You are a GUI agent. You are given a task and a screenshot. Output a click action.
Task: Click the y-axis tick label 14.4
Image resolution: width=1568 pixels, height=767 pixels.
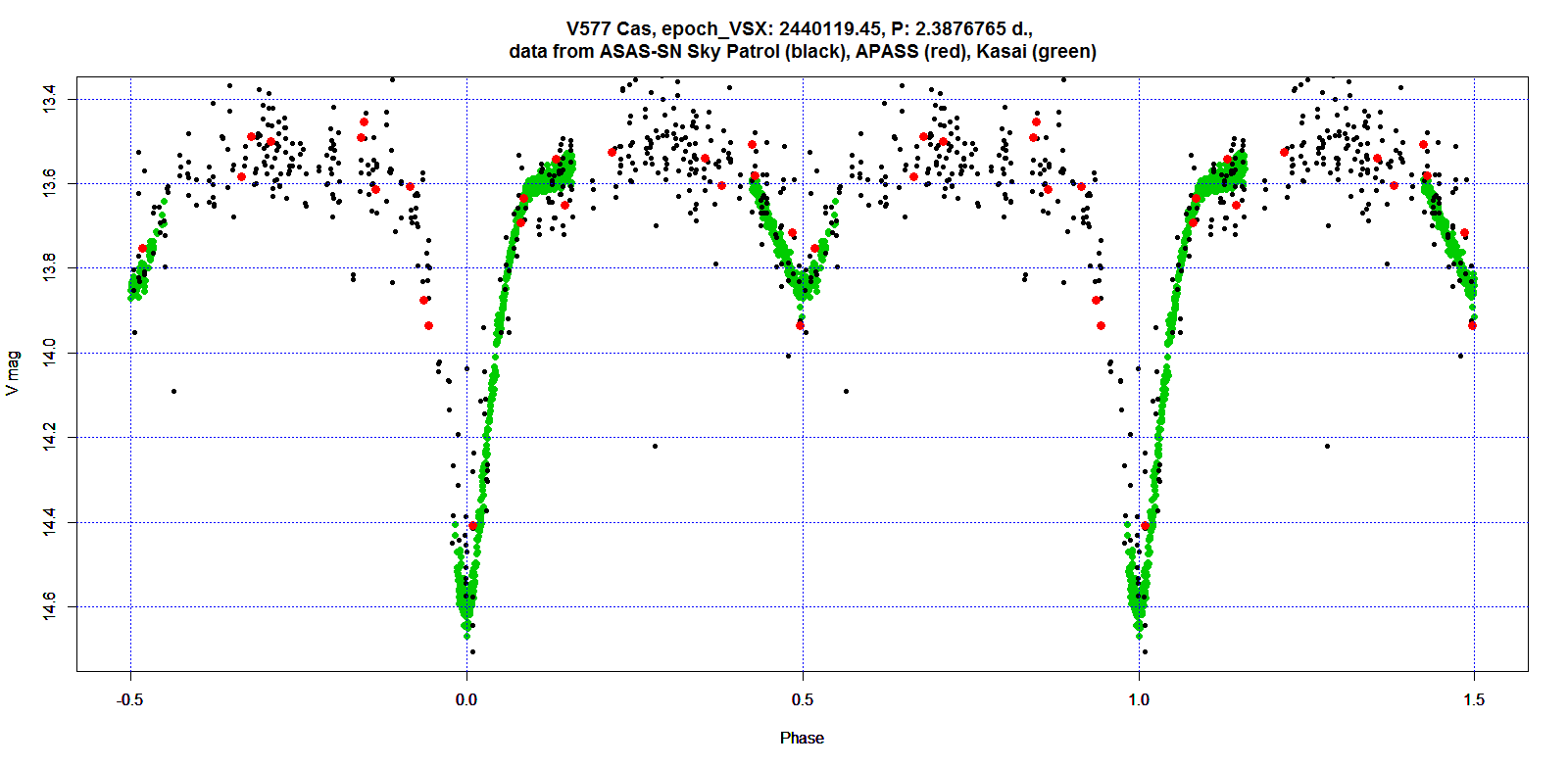[50, 522]
